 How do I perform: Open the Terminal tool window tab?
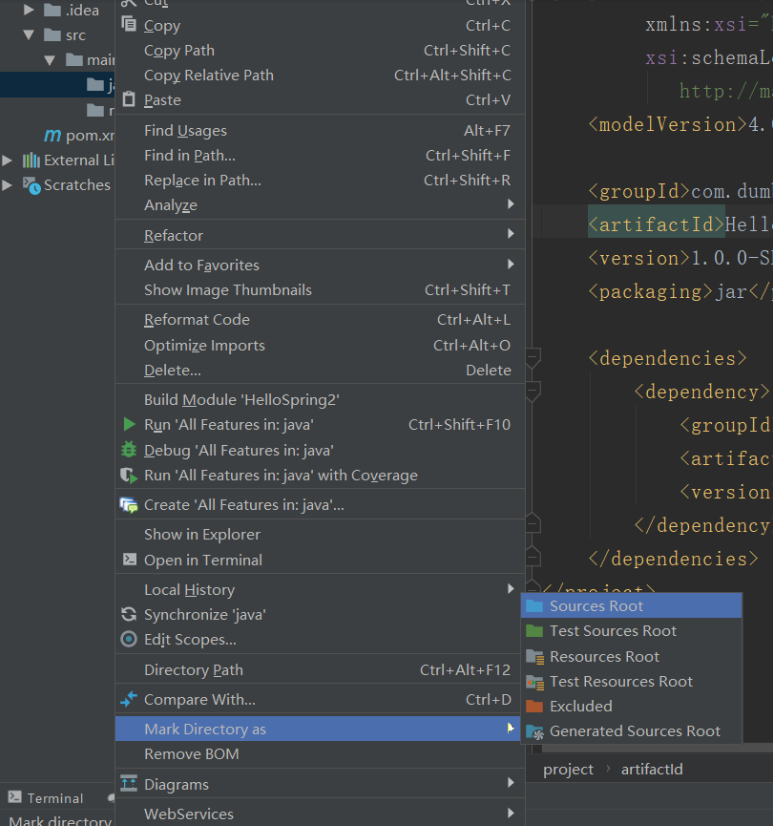(46, 798)
